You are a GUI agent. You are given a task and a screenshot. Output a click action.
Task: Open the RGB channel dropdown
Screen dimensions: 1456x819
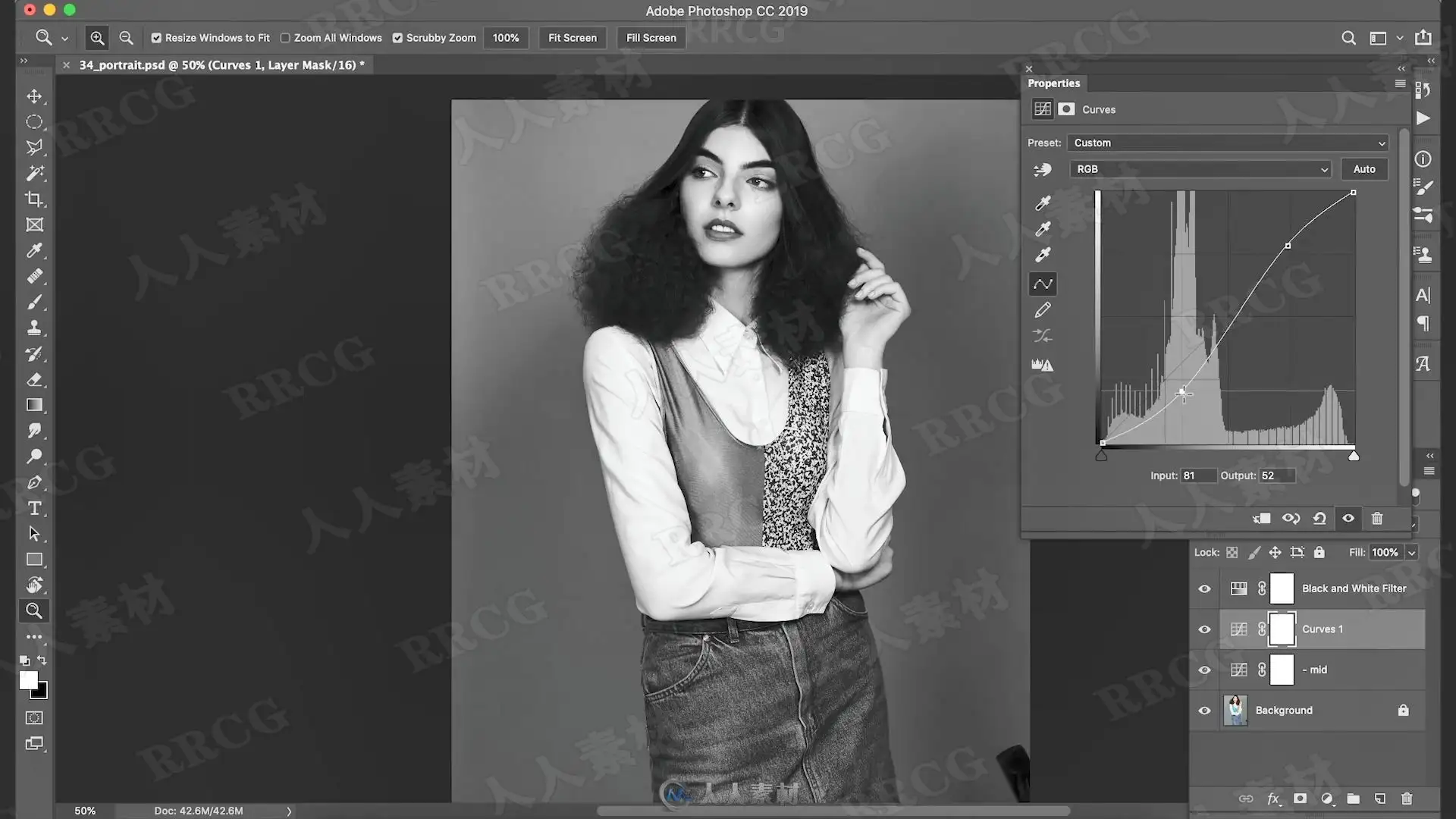pos(1200,169)
